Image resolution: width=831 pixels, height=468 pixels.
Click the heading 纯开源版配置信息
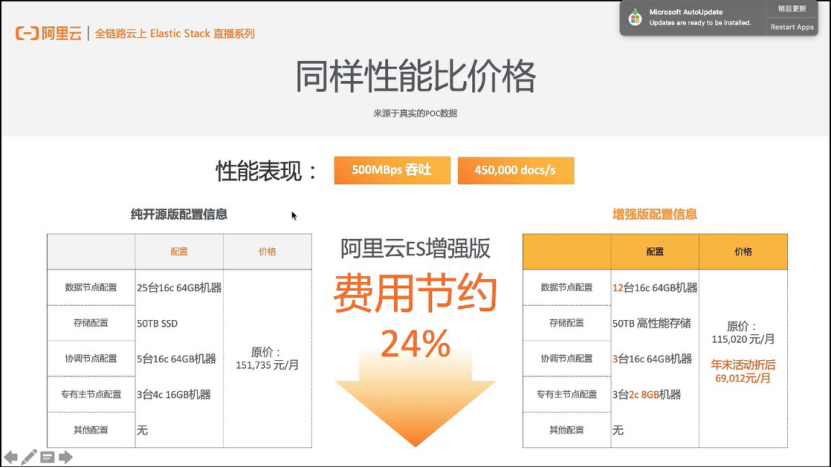pos(179,214)
